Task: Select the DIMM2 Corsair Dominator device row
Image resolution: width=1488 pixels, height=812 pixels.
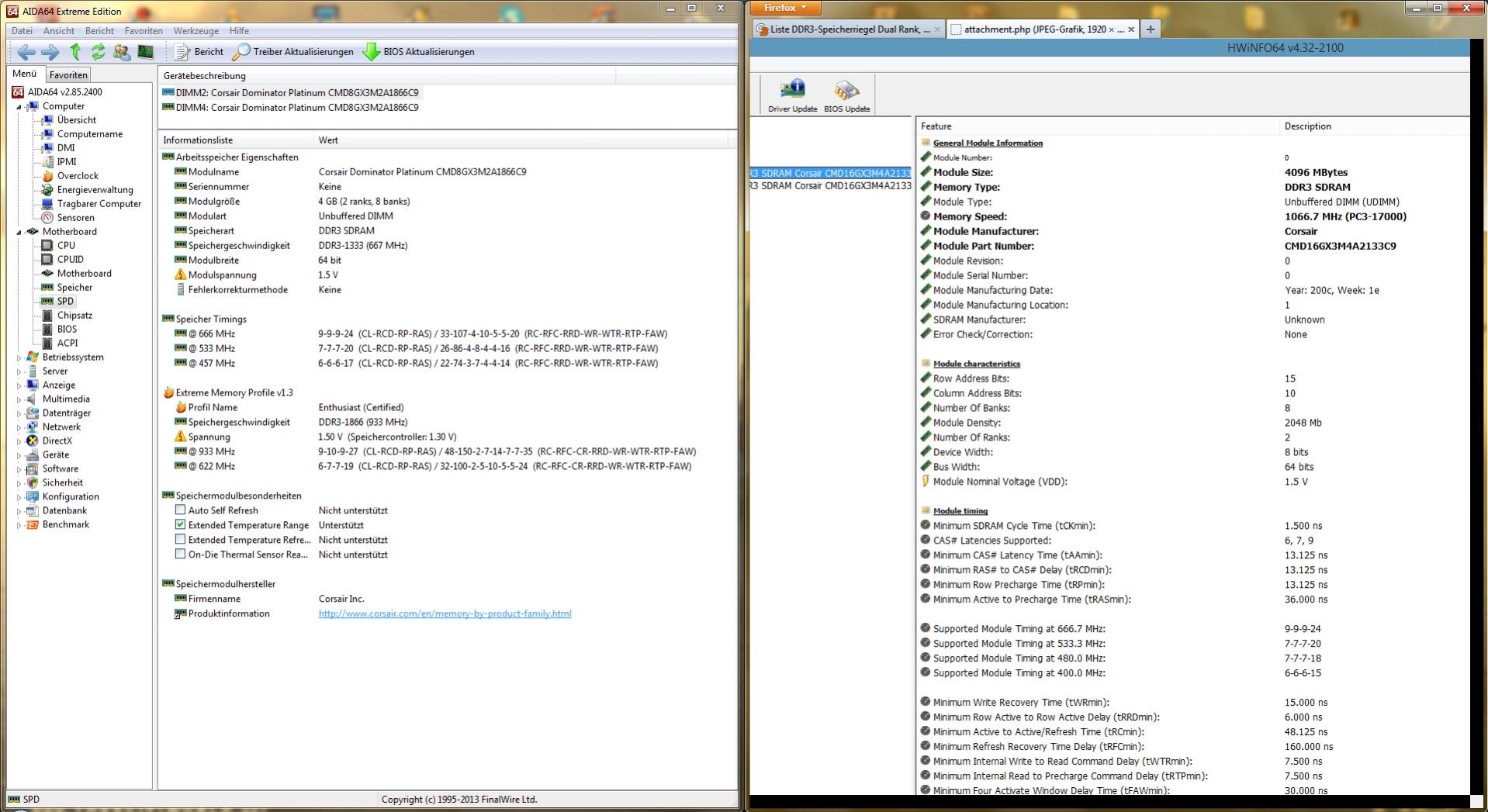Action: point(290,93)
